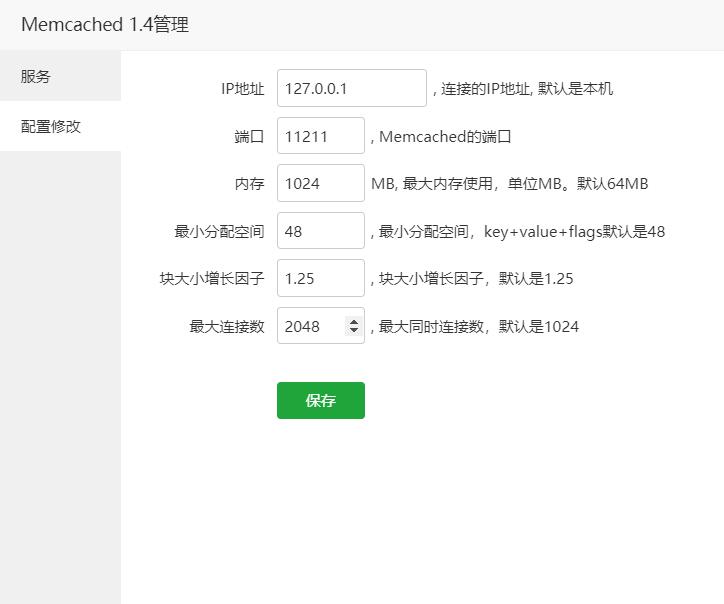Click the hint text Memcached的端口

point(445,137)
